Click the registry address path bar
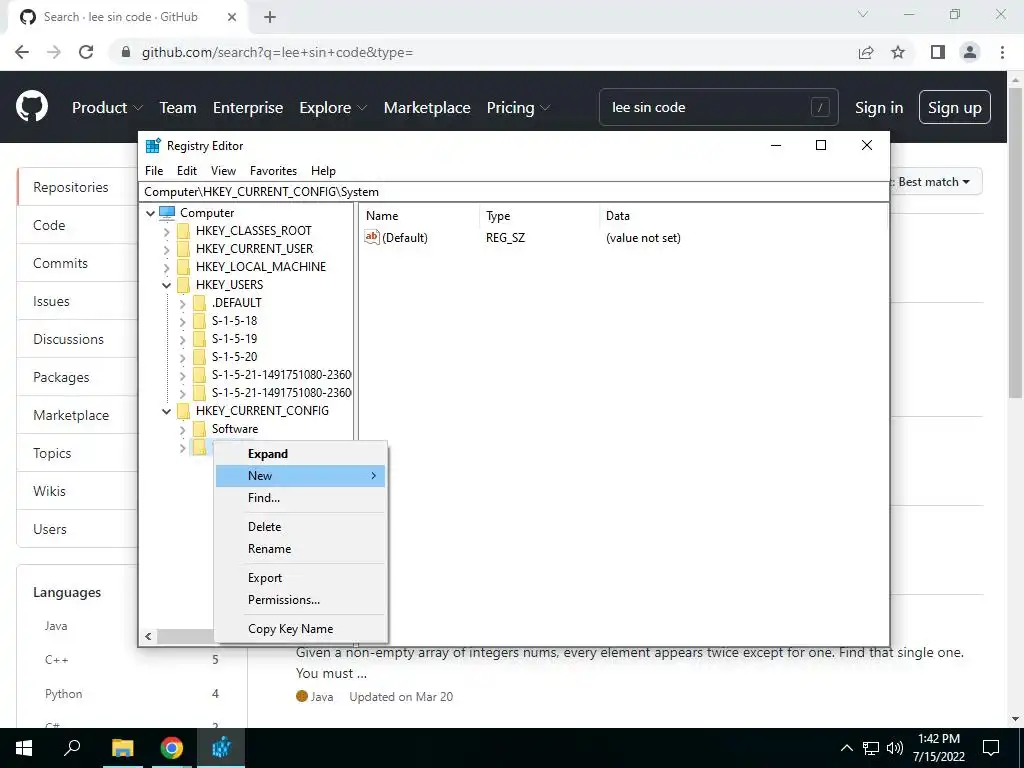 [x=514, y=192]
